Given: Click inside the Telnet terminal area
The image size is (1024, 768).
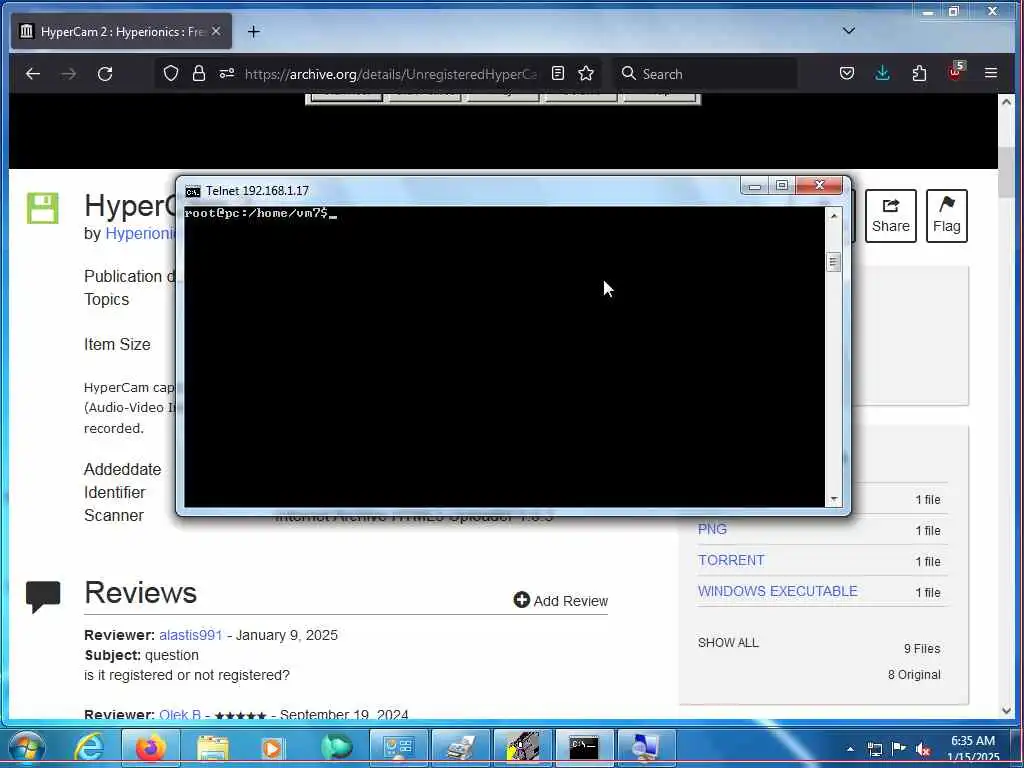Looking at the screenshot, I should (504, 357).
